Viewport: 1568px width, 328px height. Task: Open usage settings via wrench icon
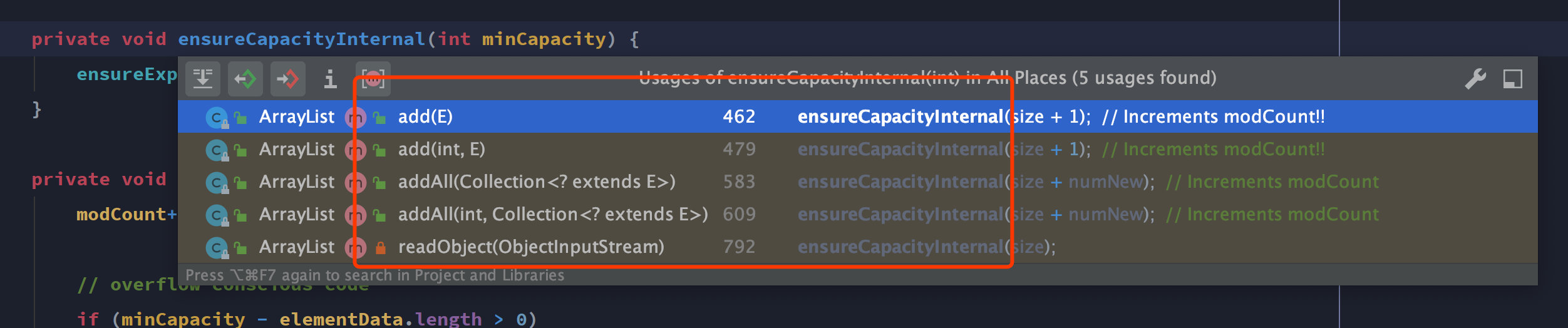1475,79
